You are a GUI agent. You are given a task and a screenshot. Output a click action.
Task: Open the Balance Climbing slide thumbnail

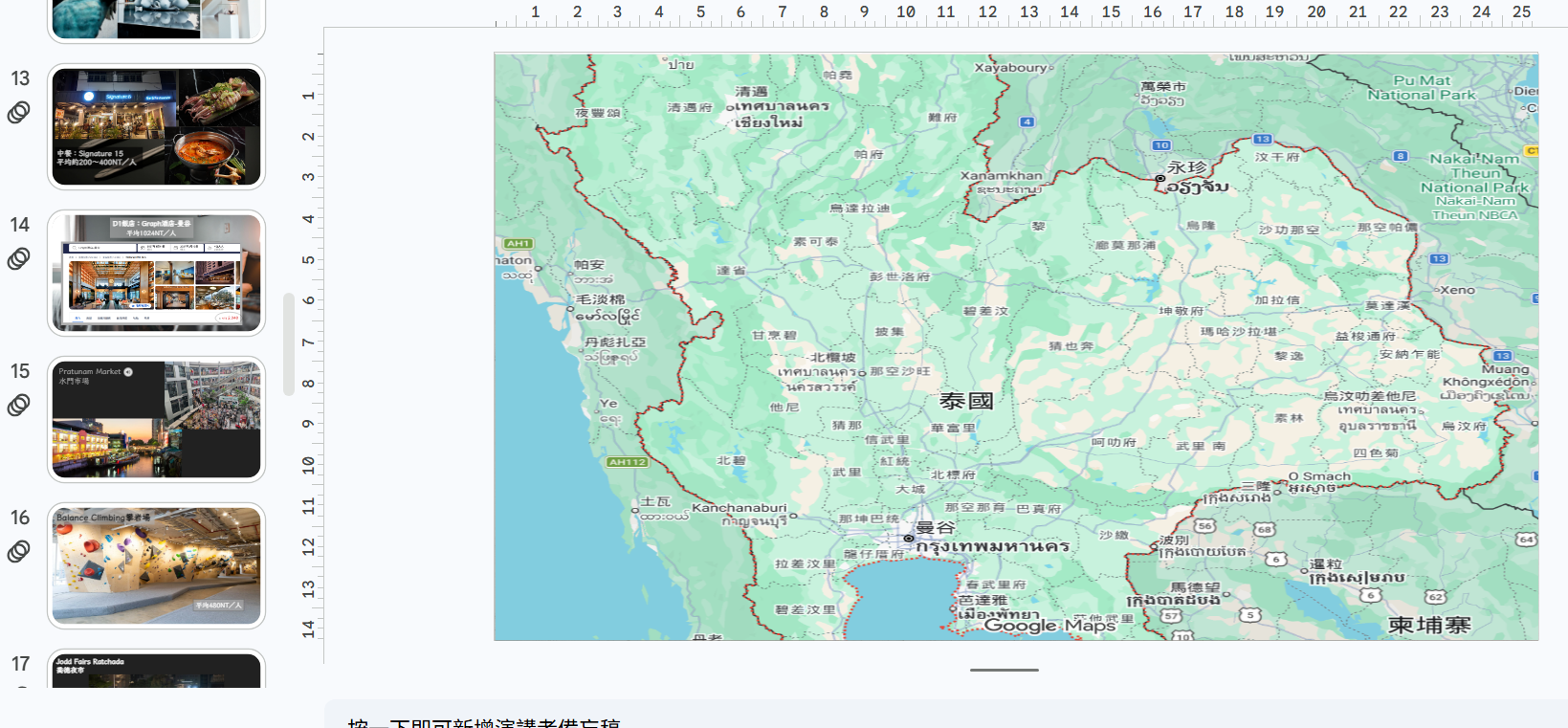(156, 565)
